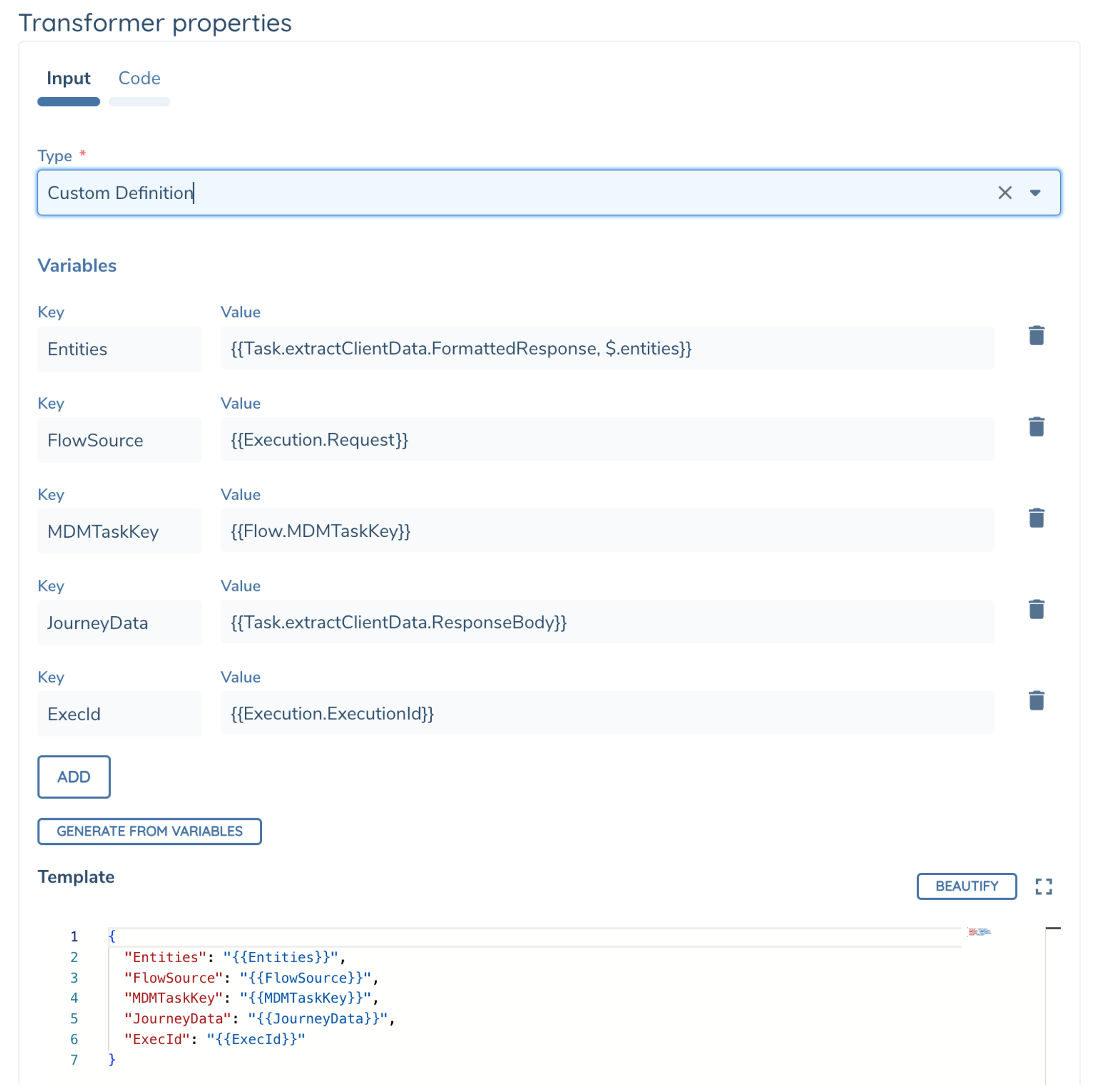Clear the Custom Definition type selection

pyautogui.click(x=1005, y=192)
